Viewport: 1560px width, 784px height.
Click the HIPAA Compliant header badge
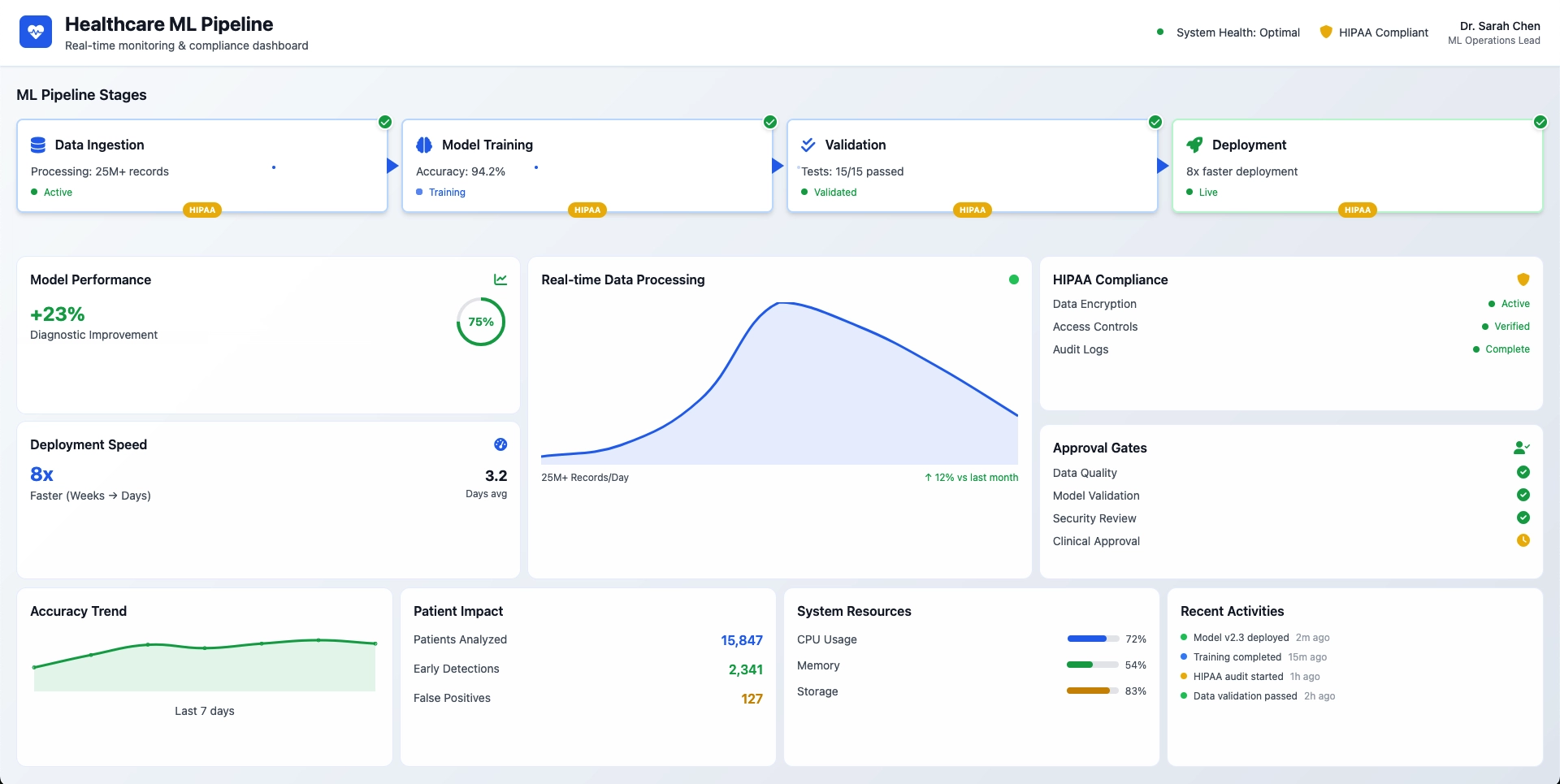click(x=1373, y=32)
